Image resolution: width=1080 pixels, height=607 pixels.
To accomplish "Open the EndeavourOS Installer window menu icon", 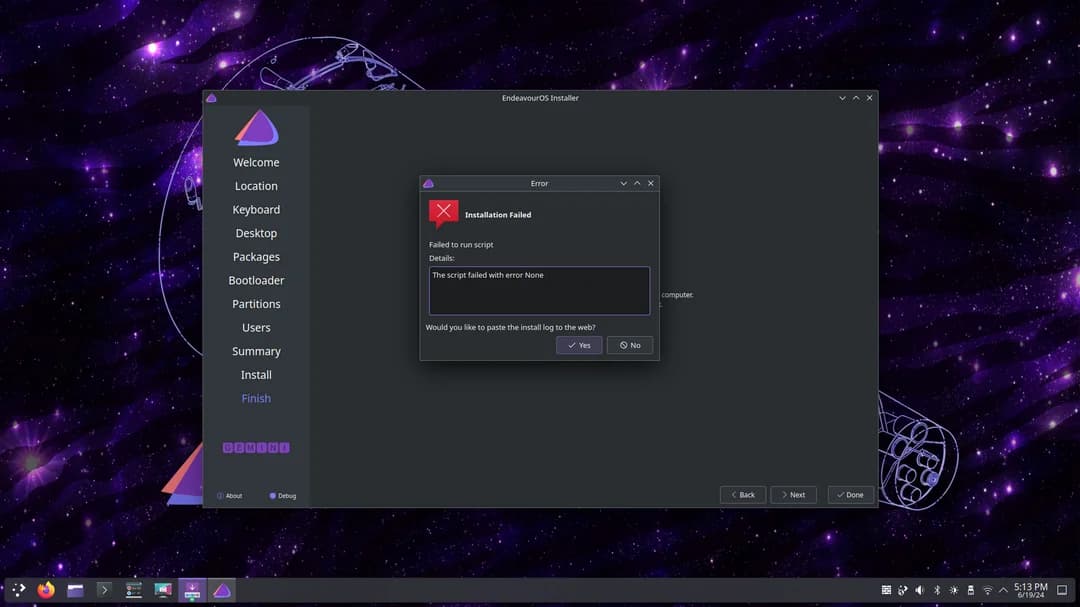I will (x=210, y=97).
